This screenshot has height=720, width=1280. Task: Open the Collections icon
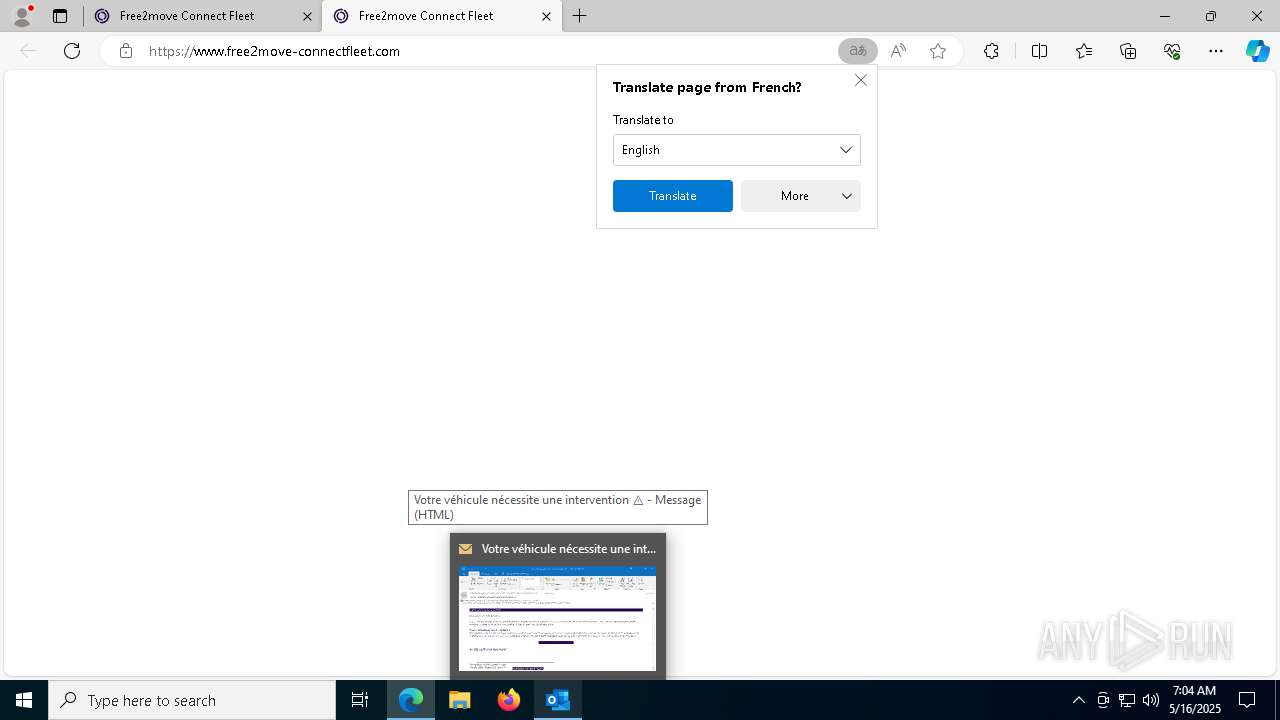coord(1128,51)
